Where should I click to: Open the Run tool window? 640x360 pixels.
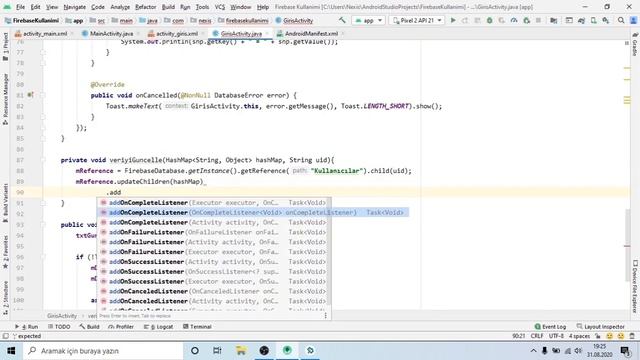click(27, 327)
